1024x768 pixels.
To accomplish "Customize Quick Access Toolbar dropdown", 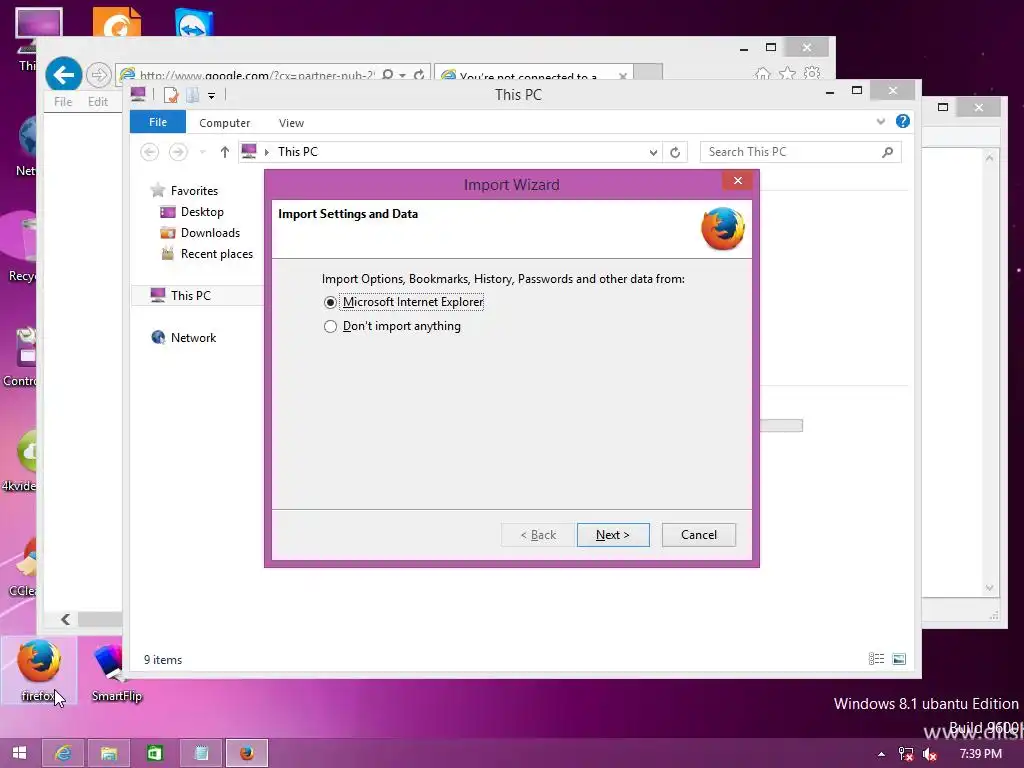I will point(211,96).
